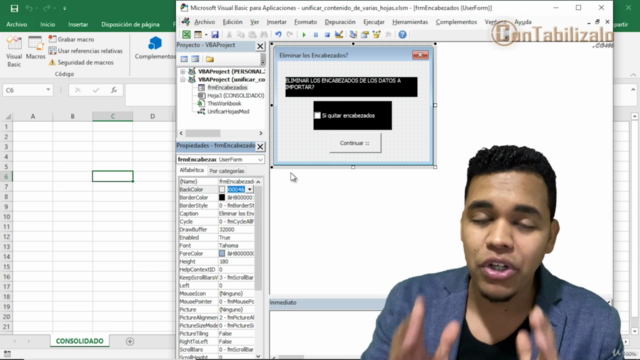Click the Undo arrow in VBA toolbar
The width and height of the screenshot is (640, 360).
click(278, 35)
